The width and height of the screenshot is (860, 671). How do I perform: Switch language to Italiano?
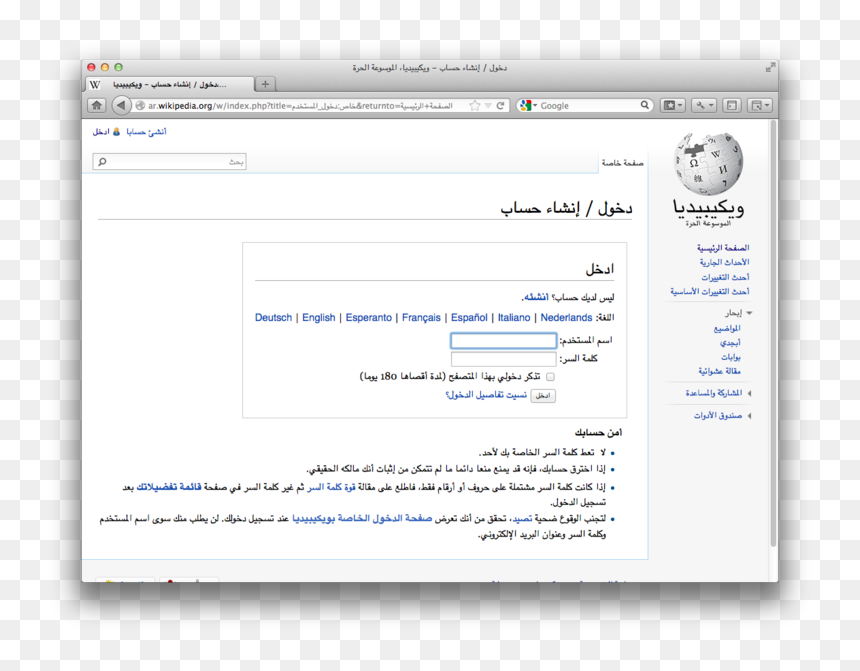pyautogui.click(x=514, y=317)
